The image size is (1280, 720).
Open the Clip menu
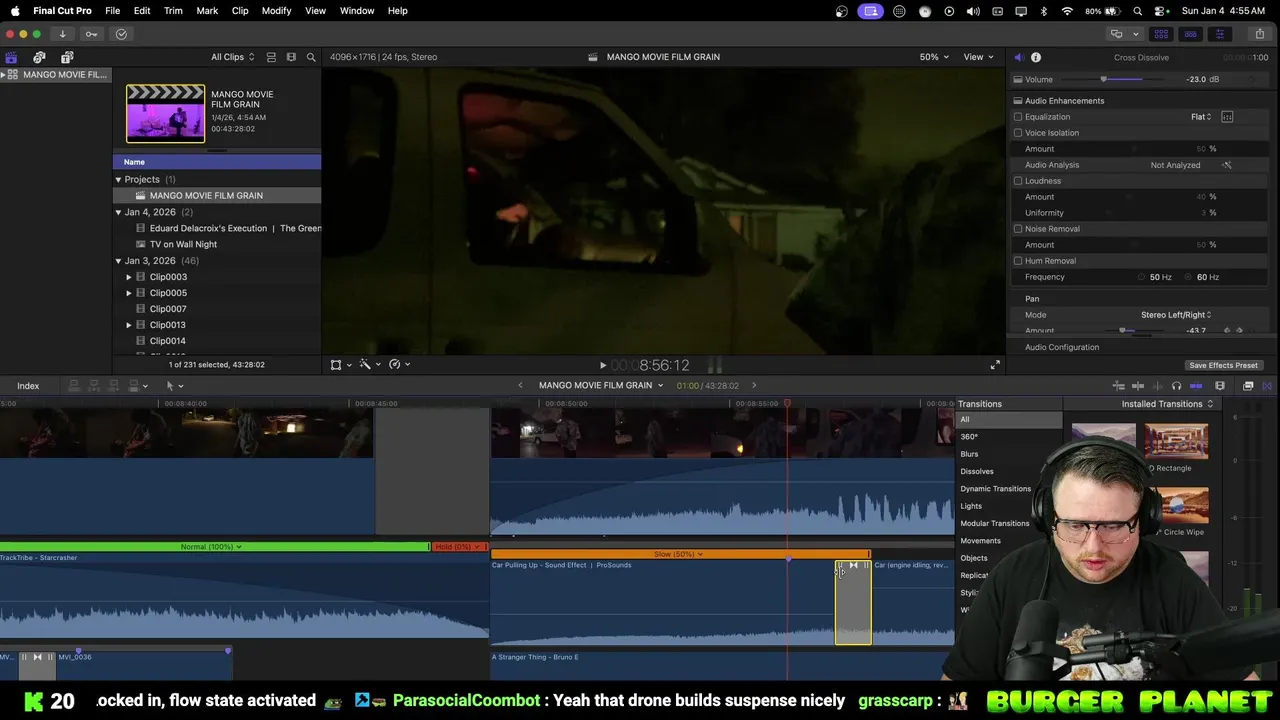tap(240, 11)
